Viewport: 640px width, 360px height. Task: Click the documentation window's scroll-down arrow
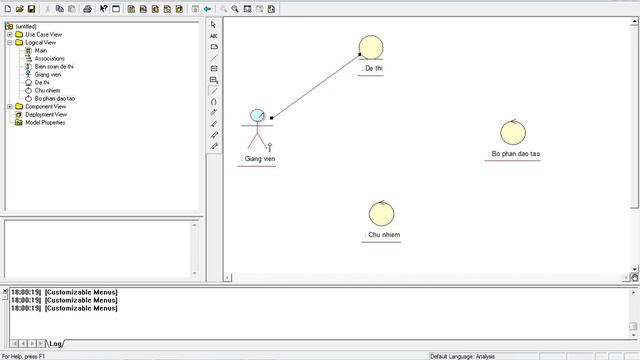(x=194, y=273)
